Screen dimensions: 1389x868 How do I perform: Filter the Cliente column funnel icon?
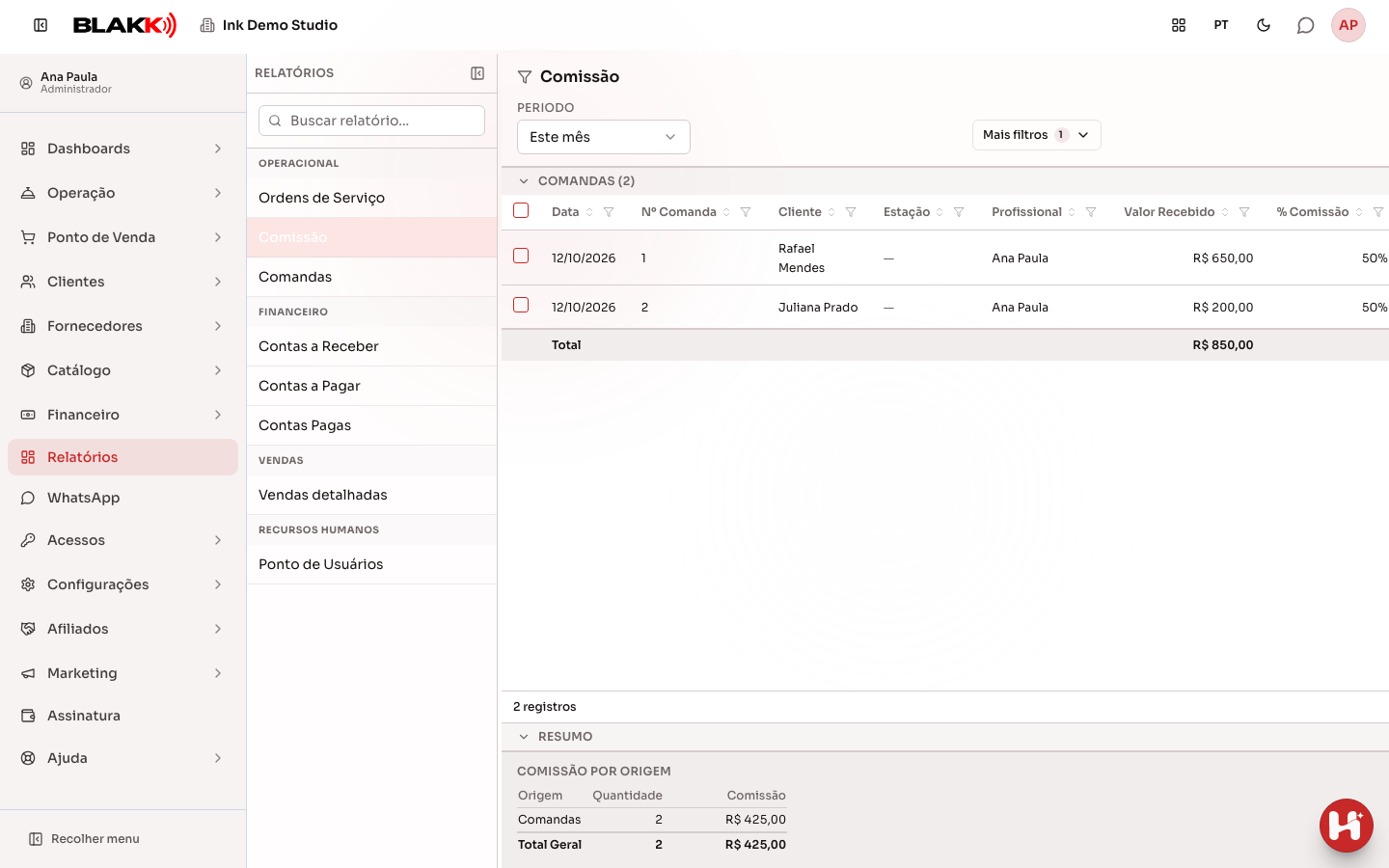(x=851, y=212)
